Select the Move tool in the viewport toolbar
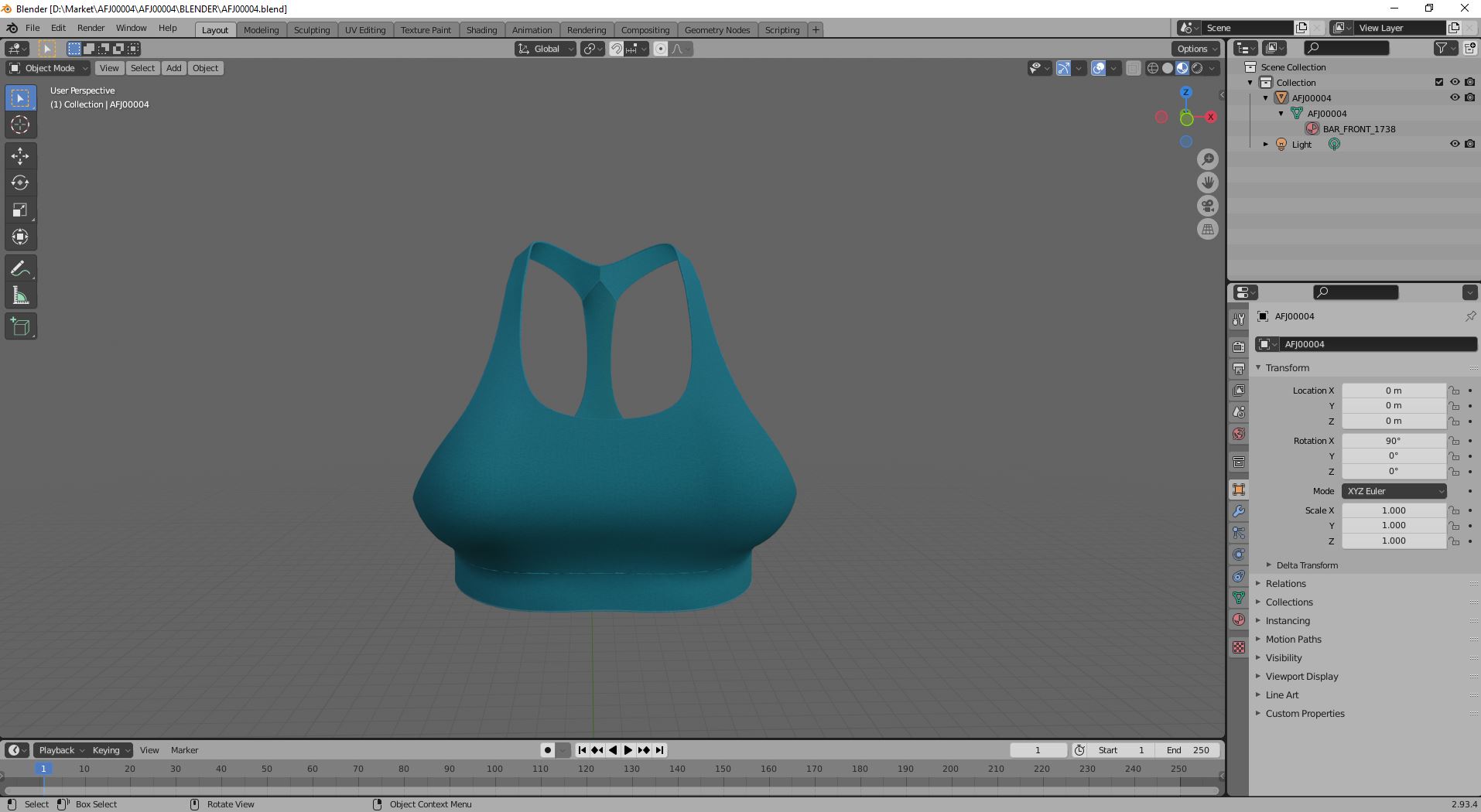The height and width of the screenshot is (812, 1481). pyautogui.click(x=20, y=155)
